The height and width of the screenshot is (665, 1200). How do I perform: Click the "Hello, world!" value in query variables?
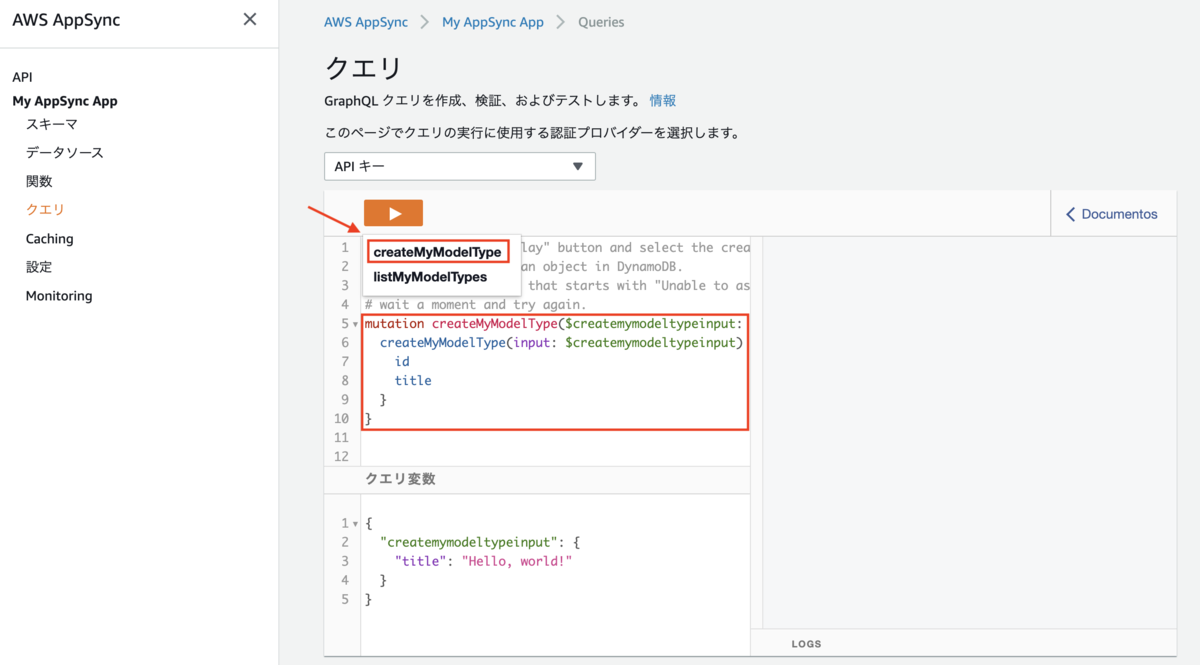click(x=515, y=561)
